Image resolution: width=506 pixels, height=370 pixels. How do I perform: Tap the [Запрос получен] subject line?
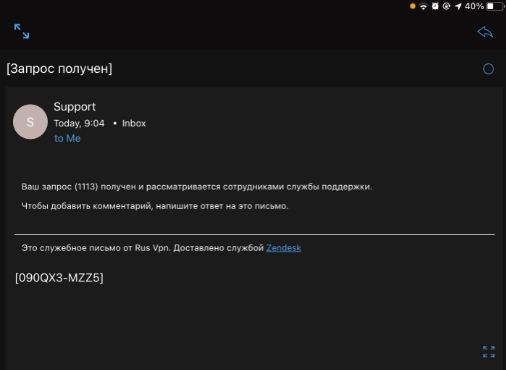pyautogui.click(x=59, y=69)
